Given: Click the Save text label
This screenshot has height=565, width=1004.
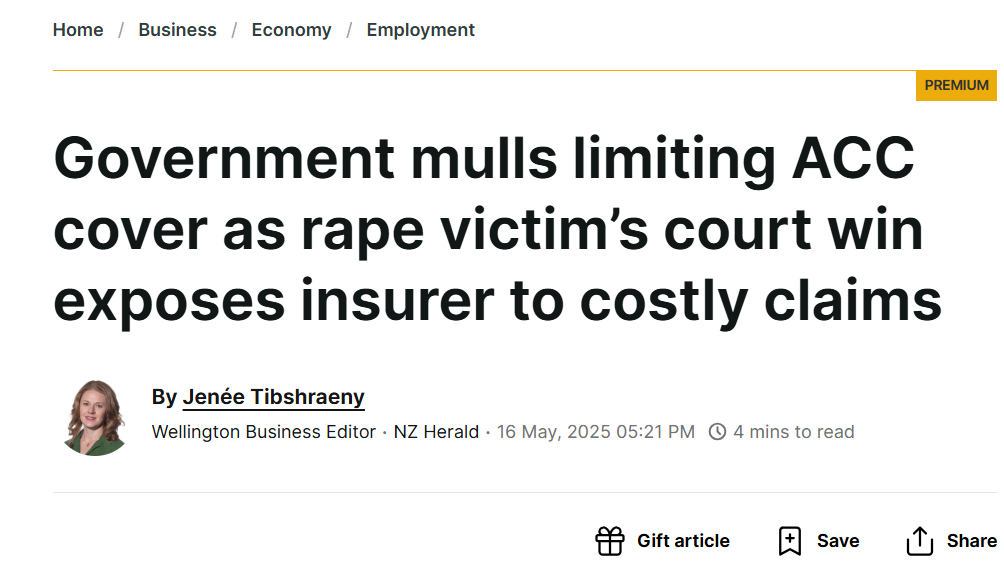Looking at the screenshot, I should coord(838,541).
